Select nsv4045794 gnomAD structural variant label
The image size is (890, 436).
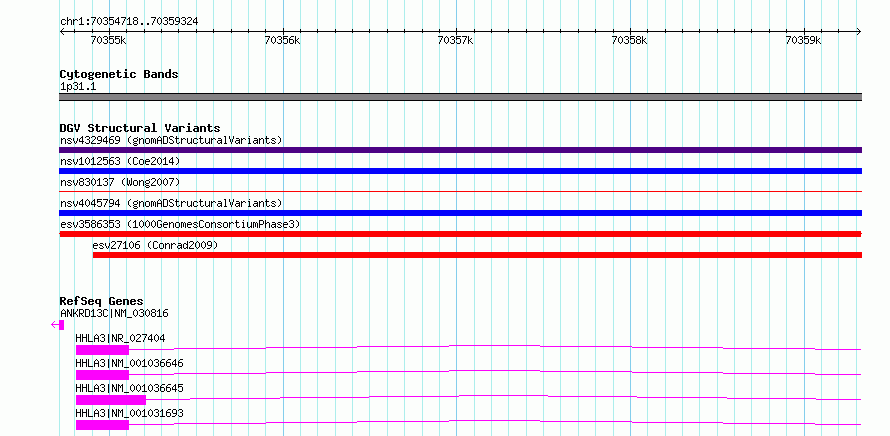[171, 203]
